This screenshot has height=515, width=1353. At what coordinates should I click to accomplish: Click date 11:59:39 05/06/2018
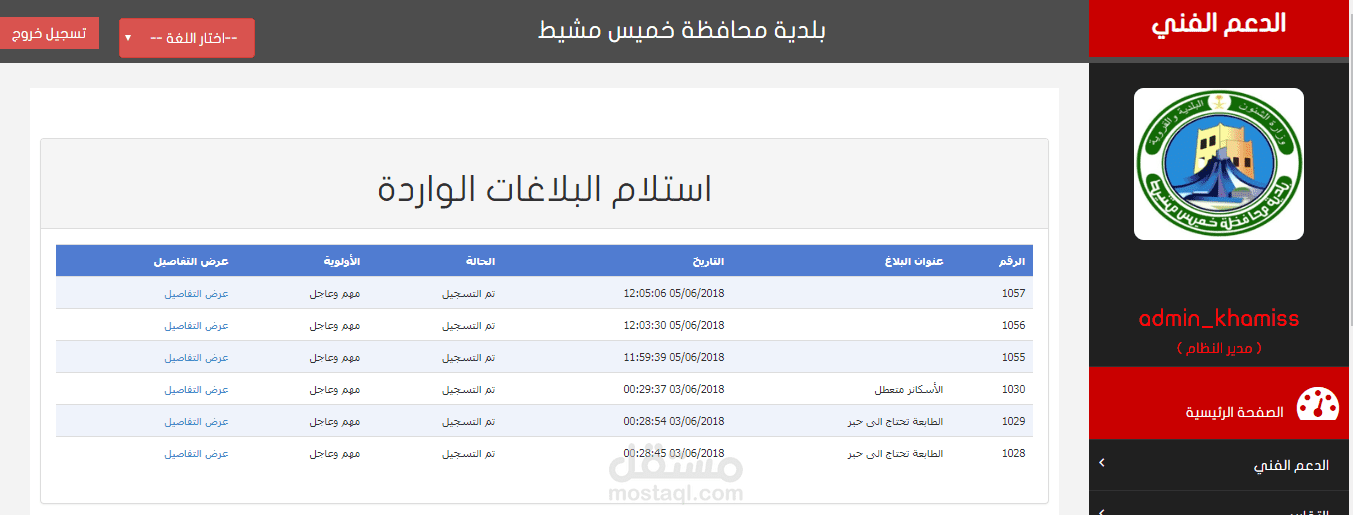tap(674, 358)
